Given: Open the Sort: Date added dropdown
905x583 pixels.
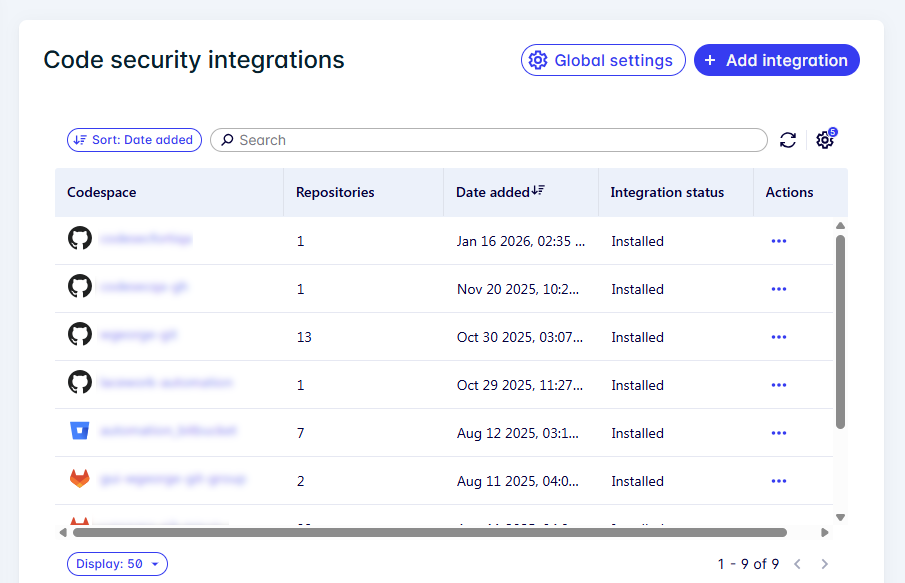Looking at the screenshot, I should (134, 140).
